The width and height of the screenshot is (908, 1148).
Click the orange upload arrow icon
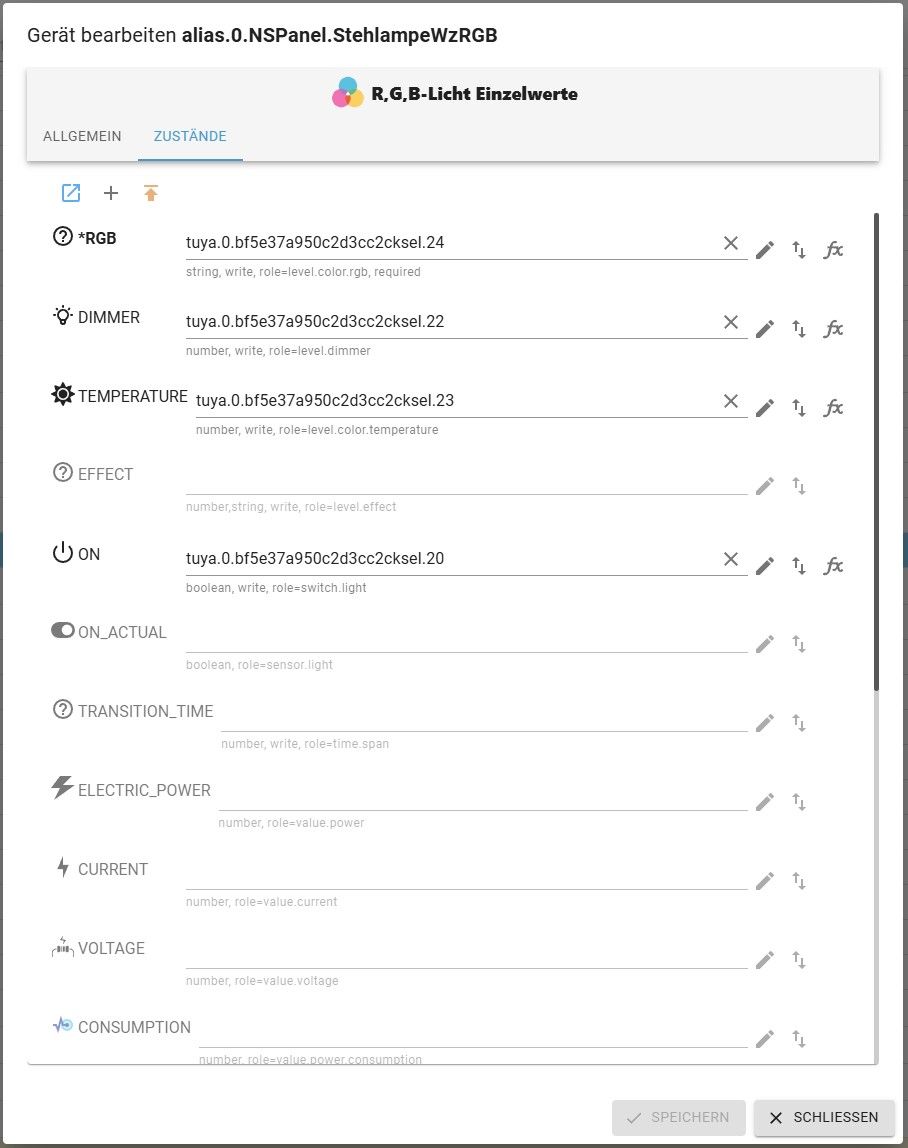coord(151,193)
